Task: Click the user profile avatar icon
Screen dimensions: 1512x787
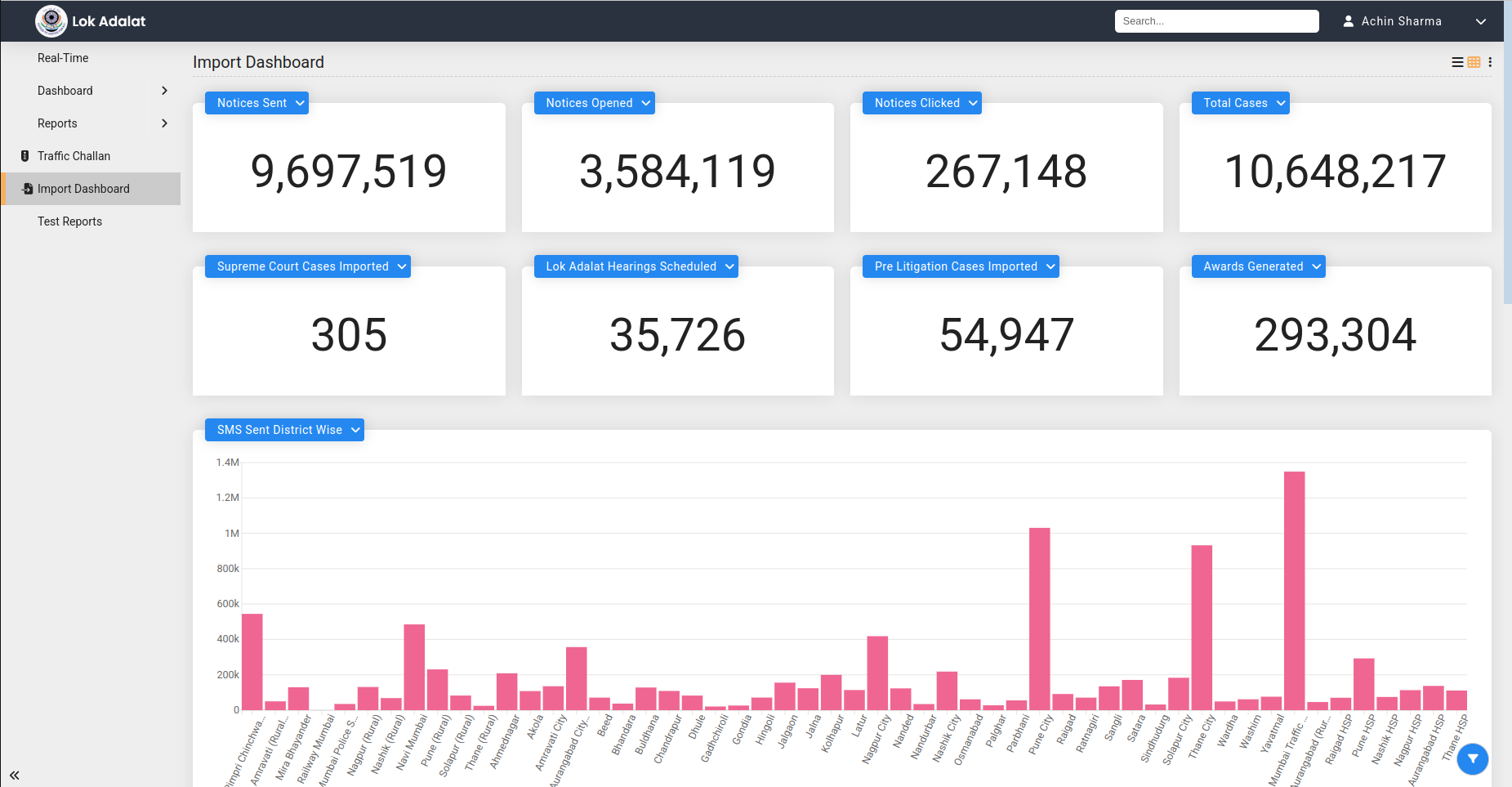Action: [1349, 21]
